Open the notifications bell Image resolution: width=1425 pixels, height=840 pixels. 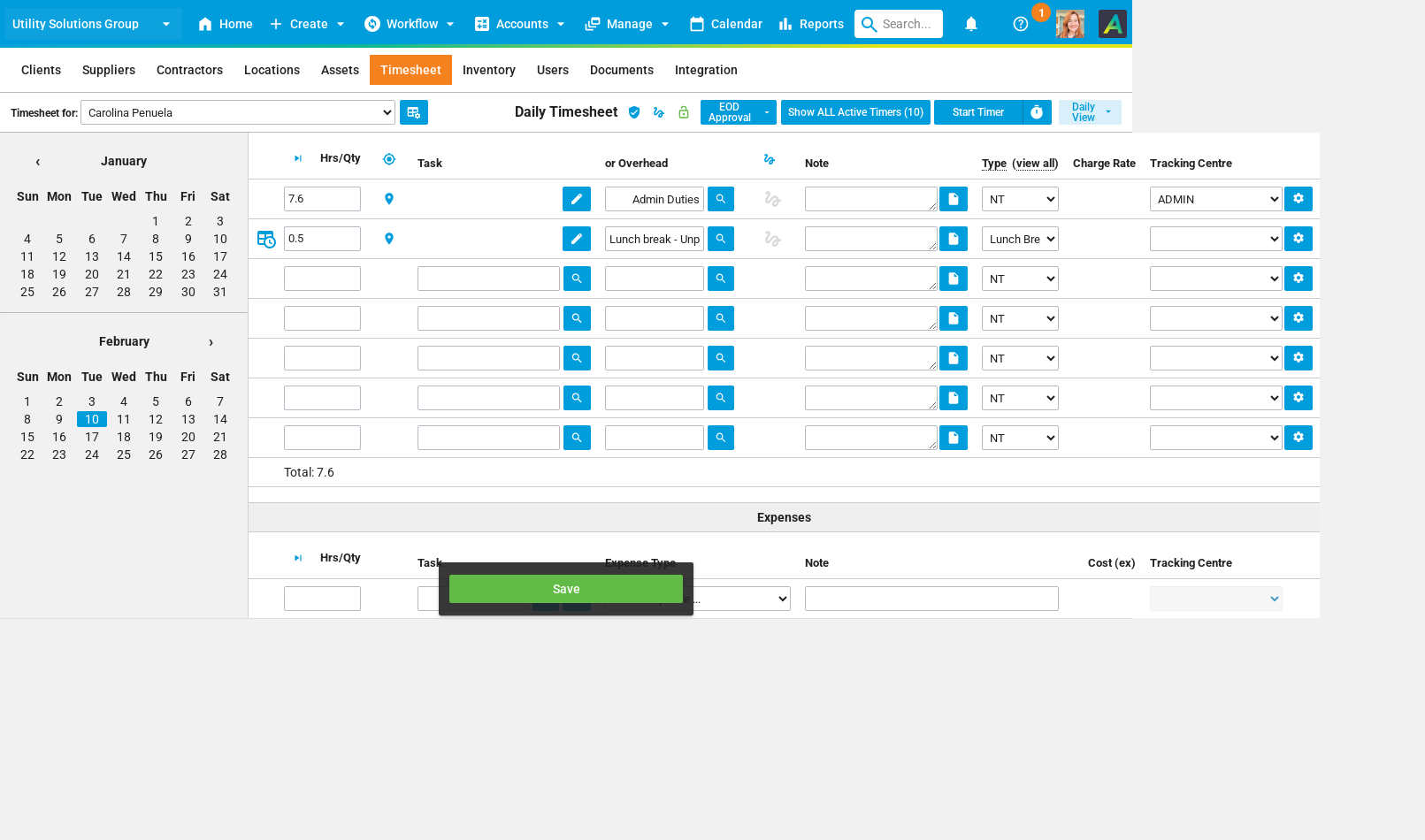970,24
